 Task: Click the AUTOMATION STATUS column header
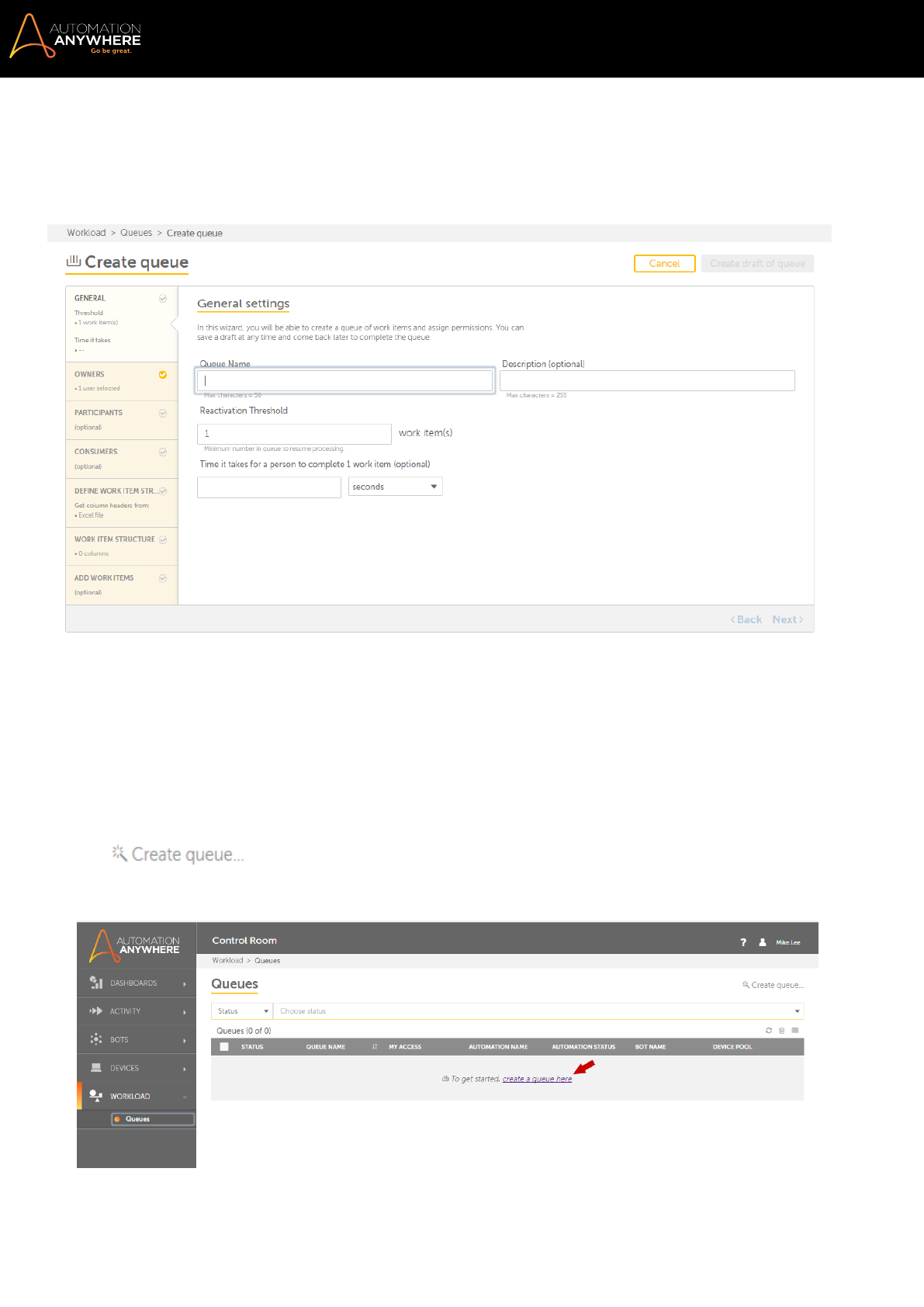click(583, 1047)
